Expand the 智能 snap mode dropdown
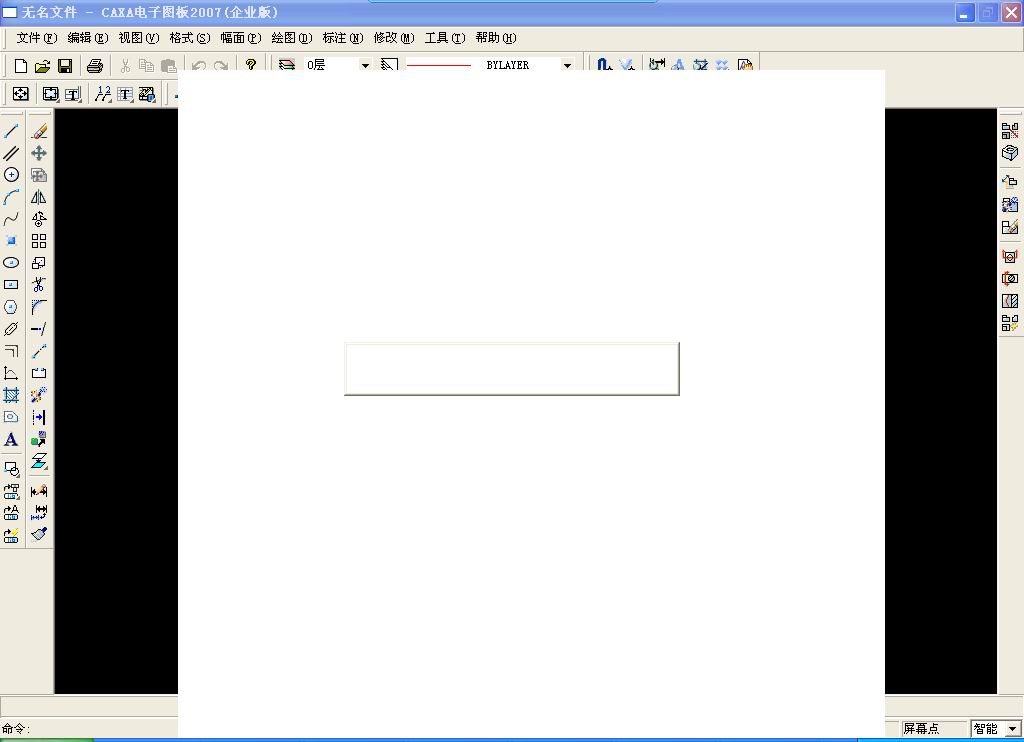This screenshot has width=1024, height=742. 1013,728
